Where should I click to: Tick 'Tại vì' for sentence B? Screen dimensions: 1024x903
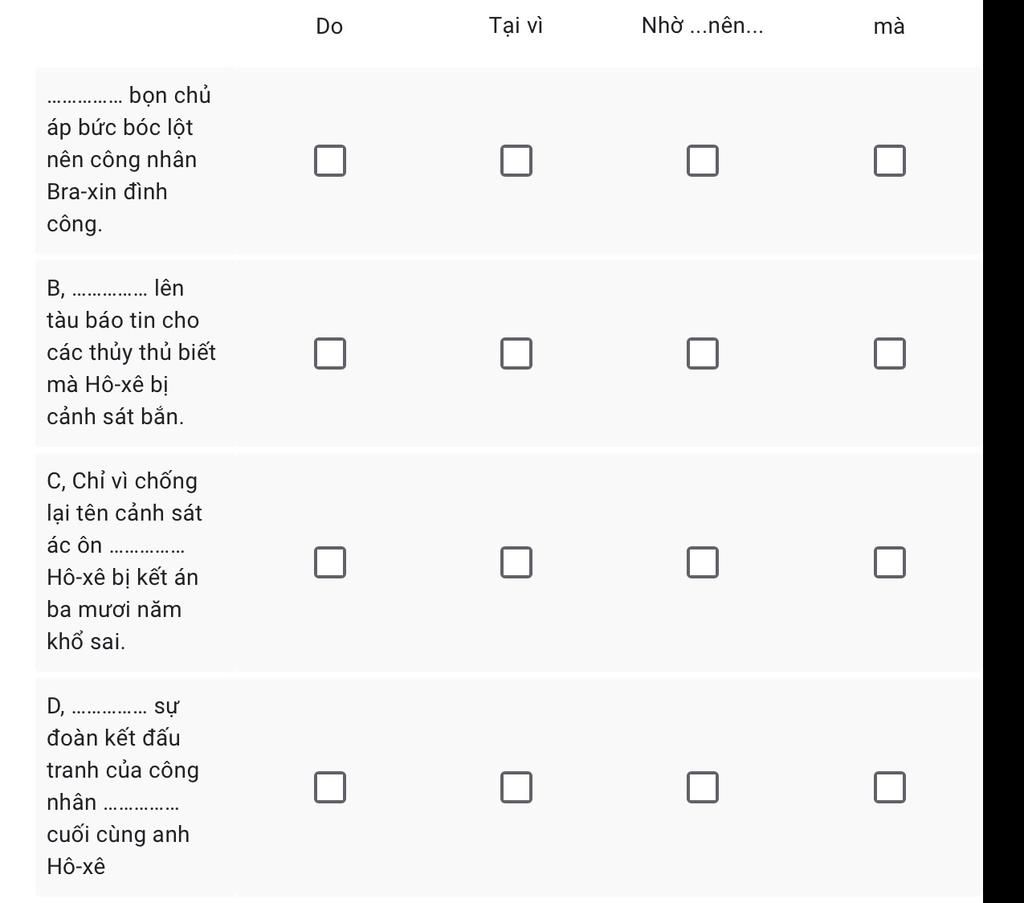[516, 353]
